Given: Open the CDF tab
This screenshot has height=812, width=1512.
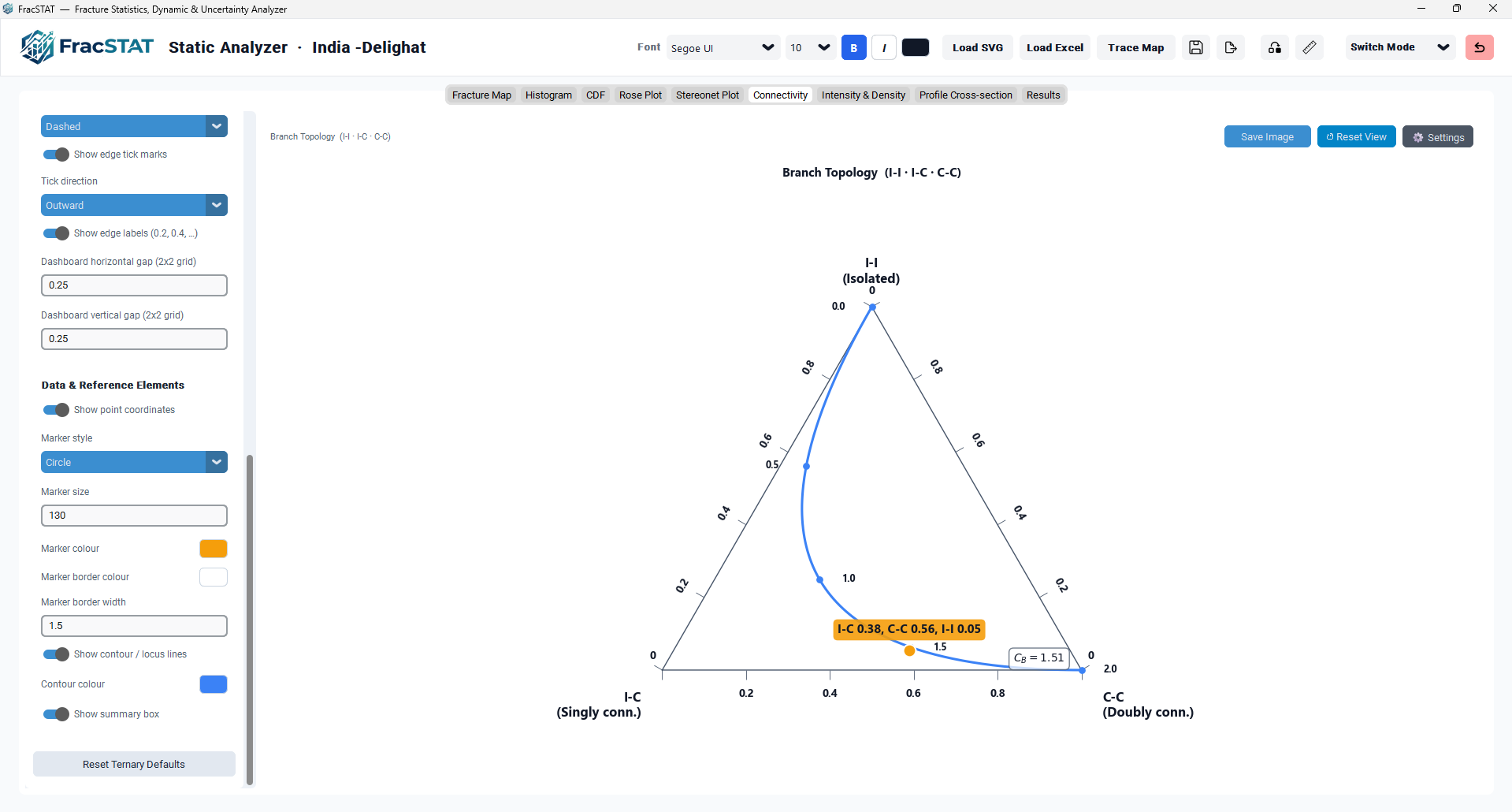Looking at the screenshot, I should click(596, 95).
